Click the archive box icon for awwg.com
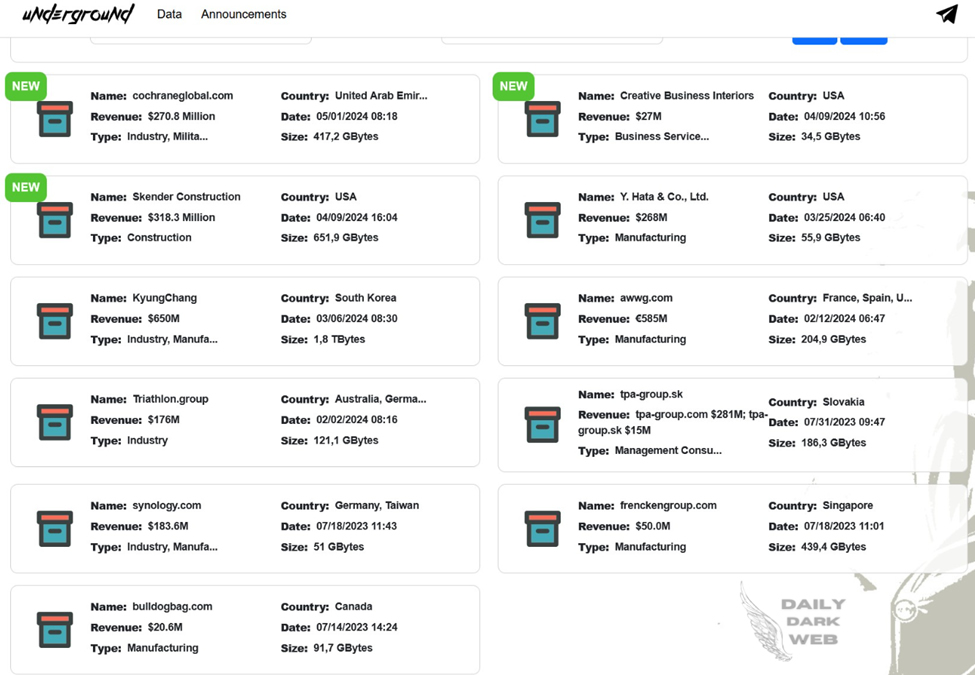This screenshot has height=675, width=975. [x=542, y=321]
